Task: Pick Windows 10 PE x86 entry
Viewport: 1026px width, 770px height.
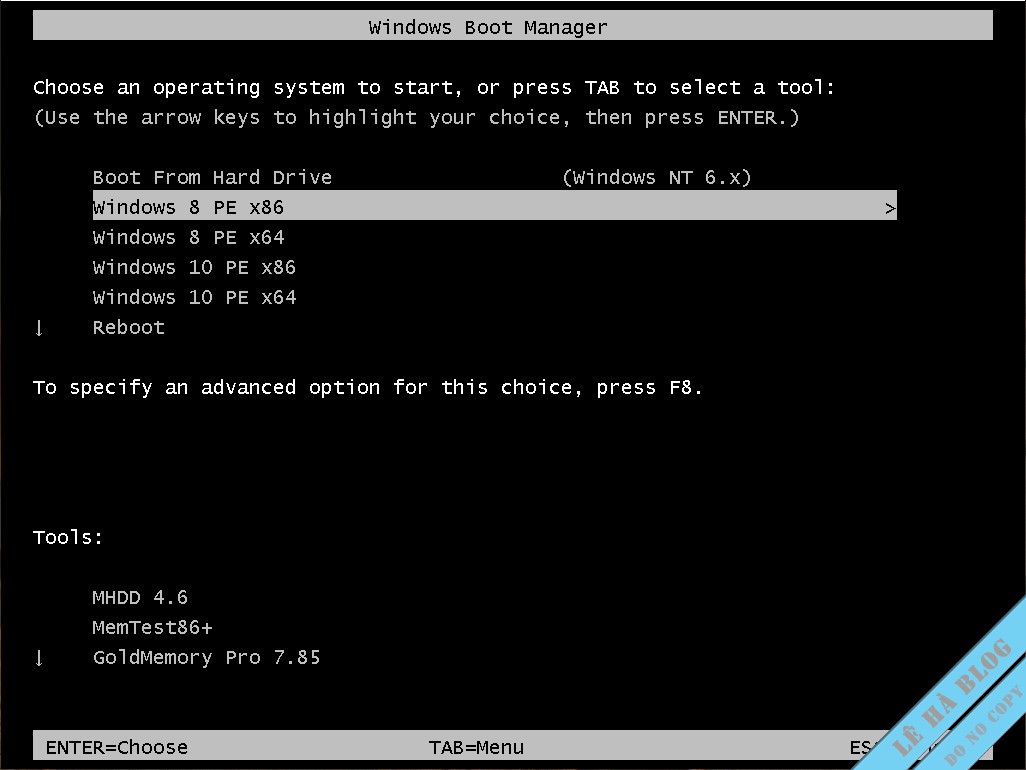Action: pos(194,268)
